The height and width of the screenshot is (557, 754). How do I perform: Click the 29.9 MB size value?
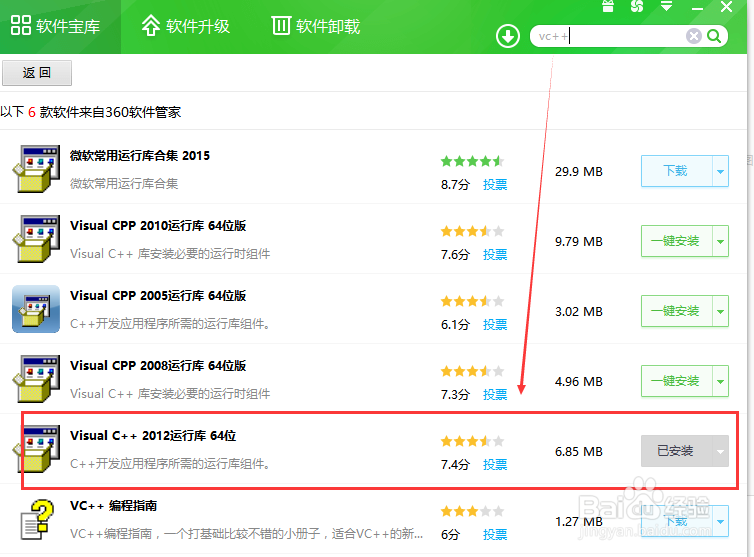click(578, 172)
